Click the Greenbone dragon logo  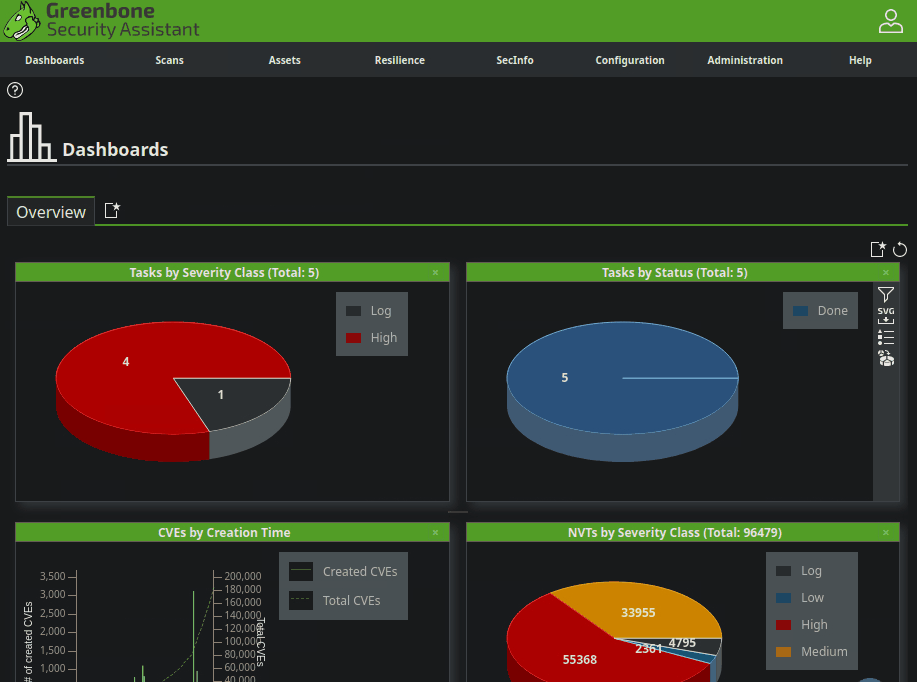(22, 21)
